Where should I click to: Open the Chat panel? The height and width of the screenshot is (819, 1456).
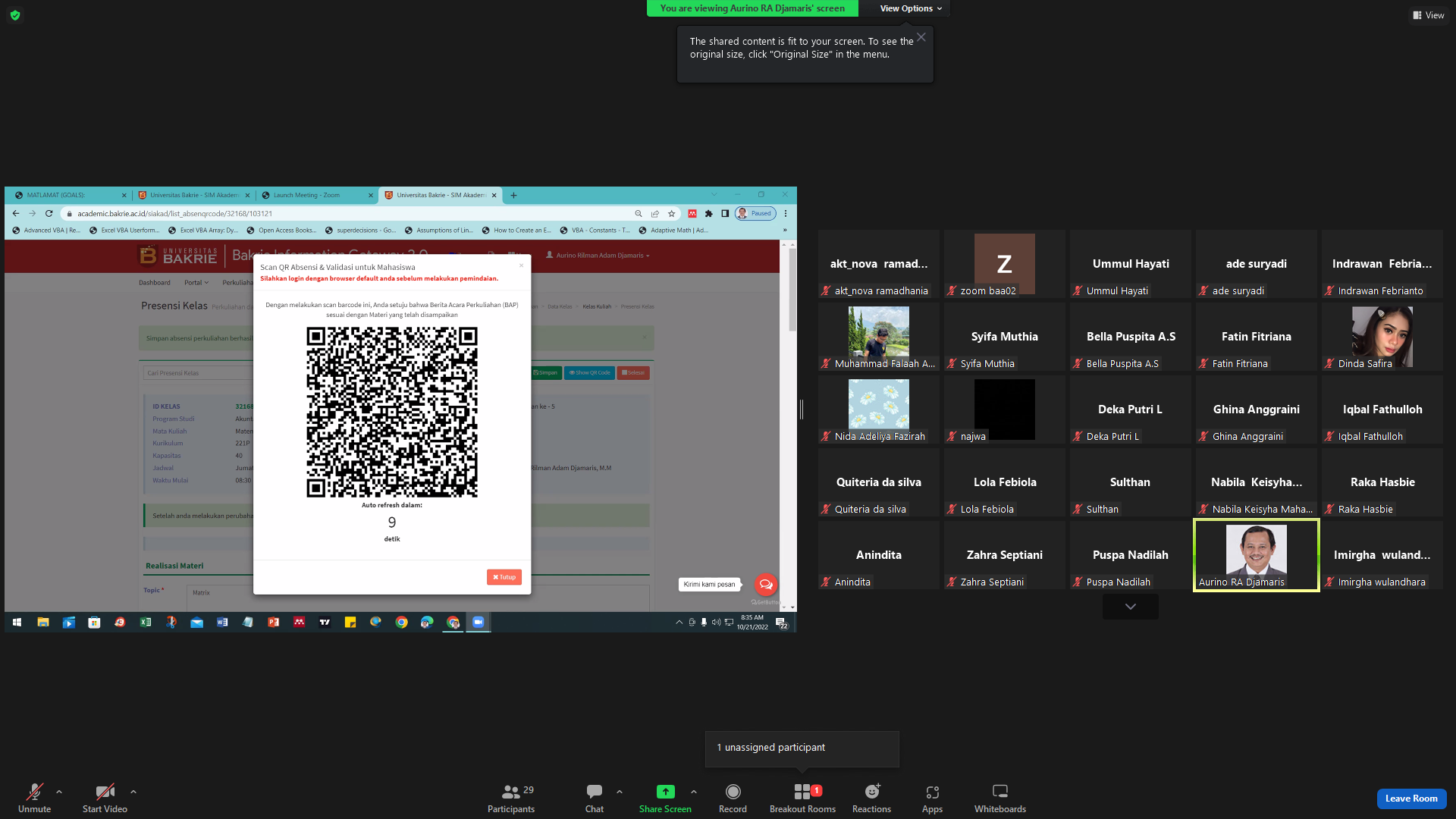coord(595,799)
